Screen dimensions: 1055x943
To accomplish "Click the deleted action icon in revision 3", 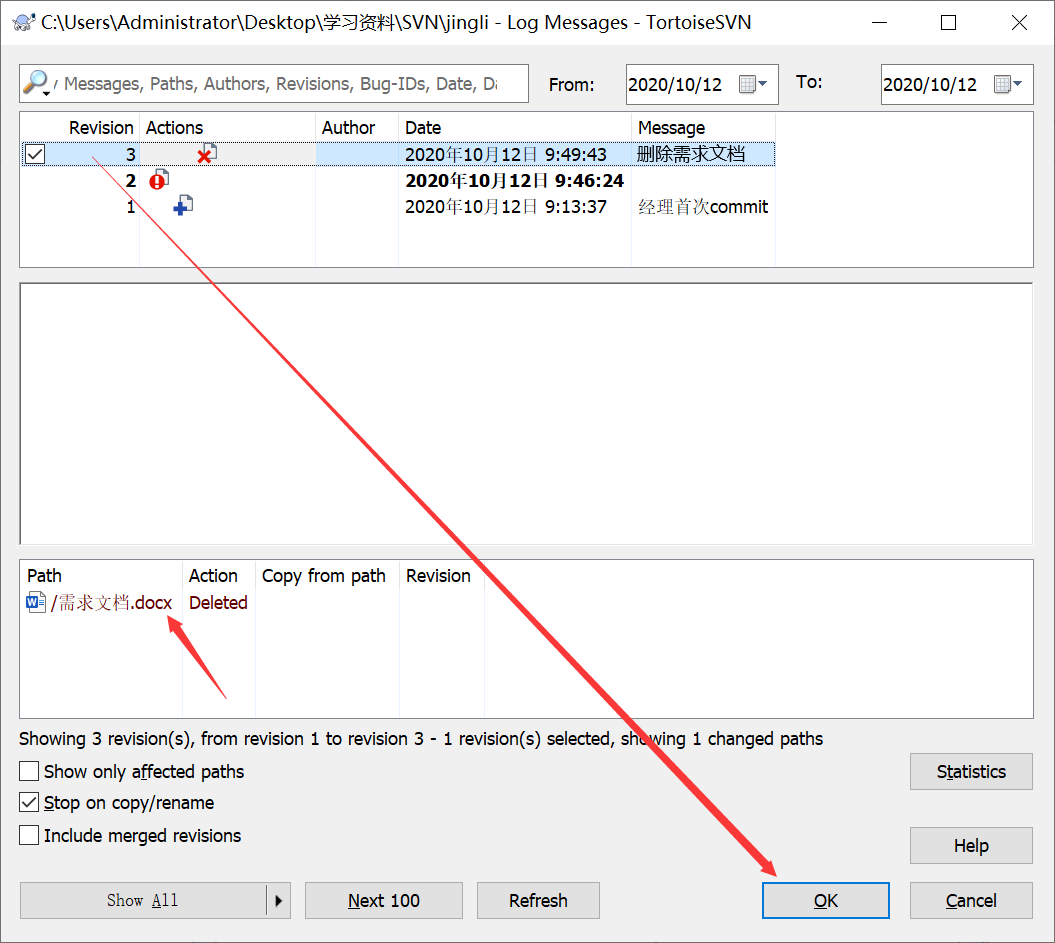I will (207, 154).
